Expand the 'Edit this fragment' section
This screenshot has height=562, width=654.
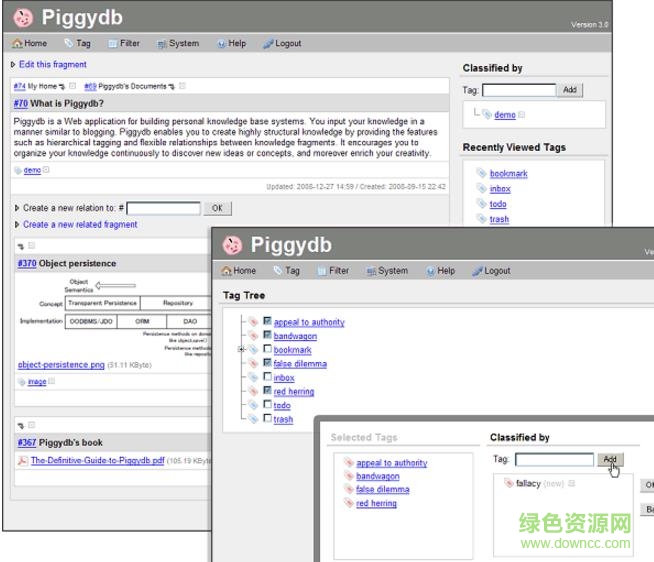[x=13, y=64]
